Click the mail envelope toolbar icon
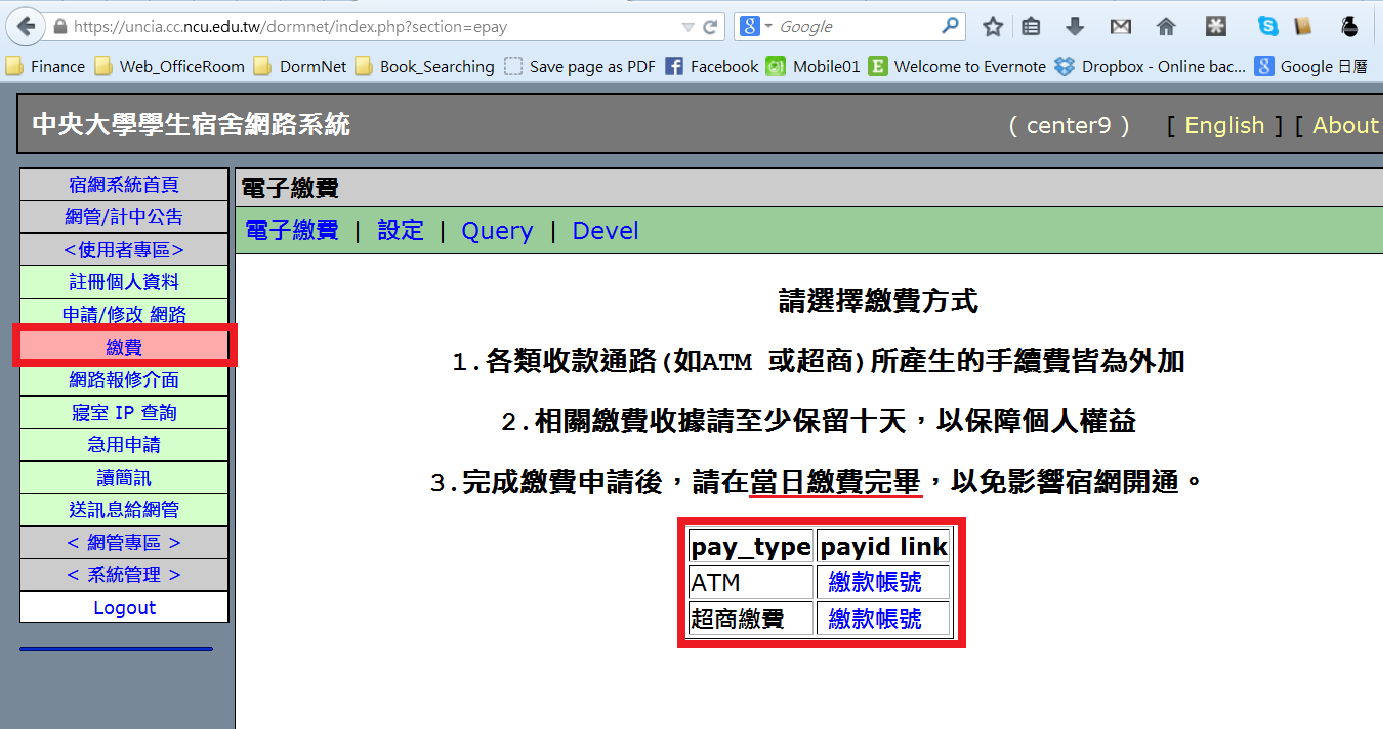The width and height of the screenshot is (1383, 729). 1121,27
